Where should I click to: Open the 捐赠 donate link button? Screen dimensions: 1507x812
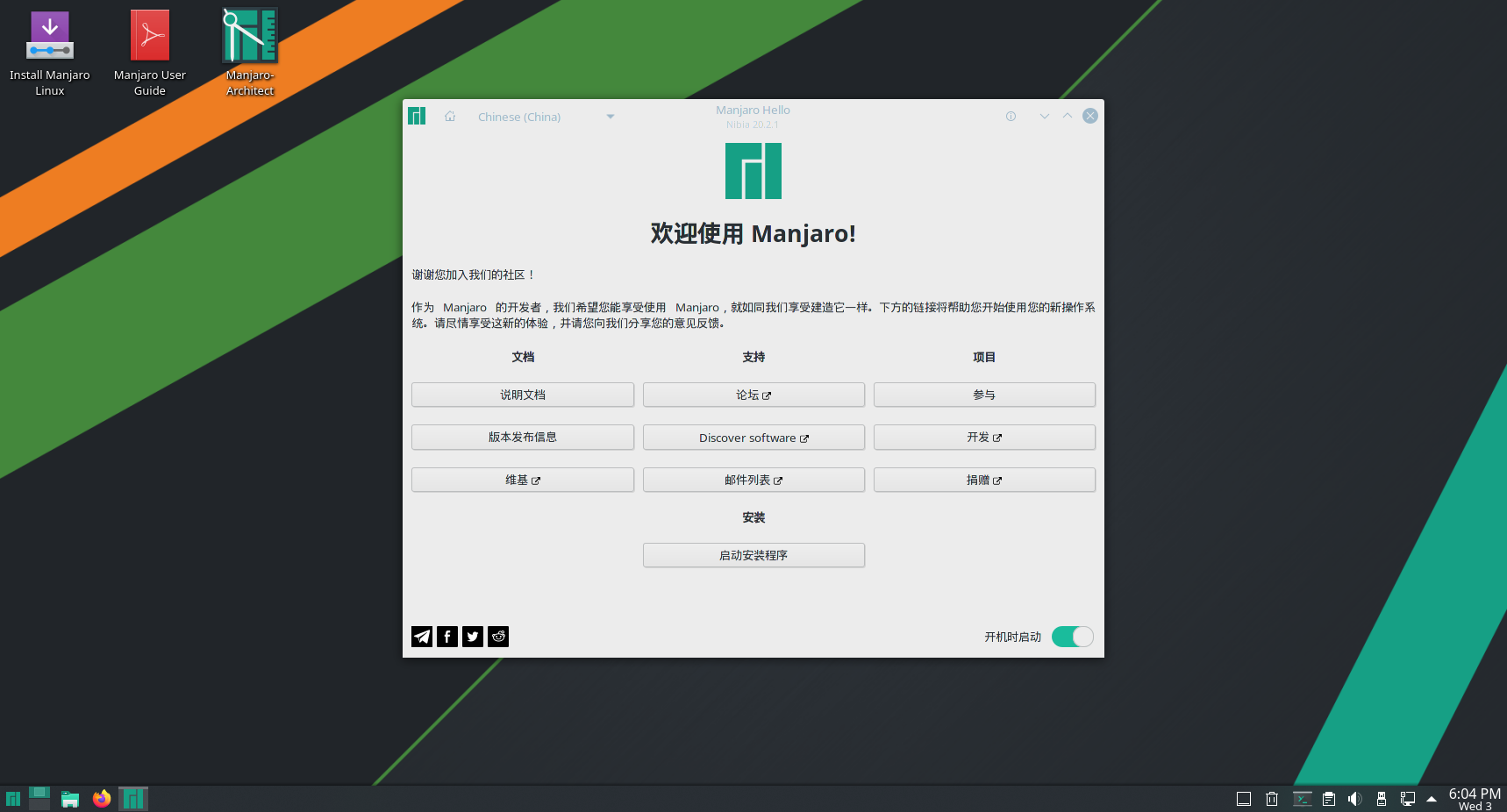click(984, 480)
